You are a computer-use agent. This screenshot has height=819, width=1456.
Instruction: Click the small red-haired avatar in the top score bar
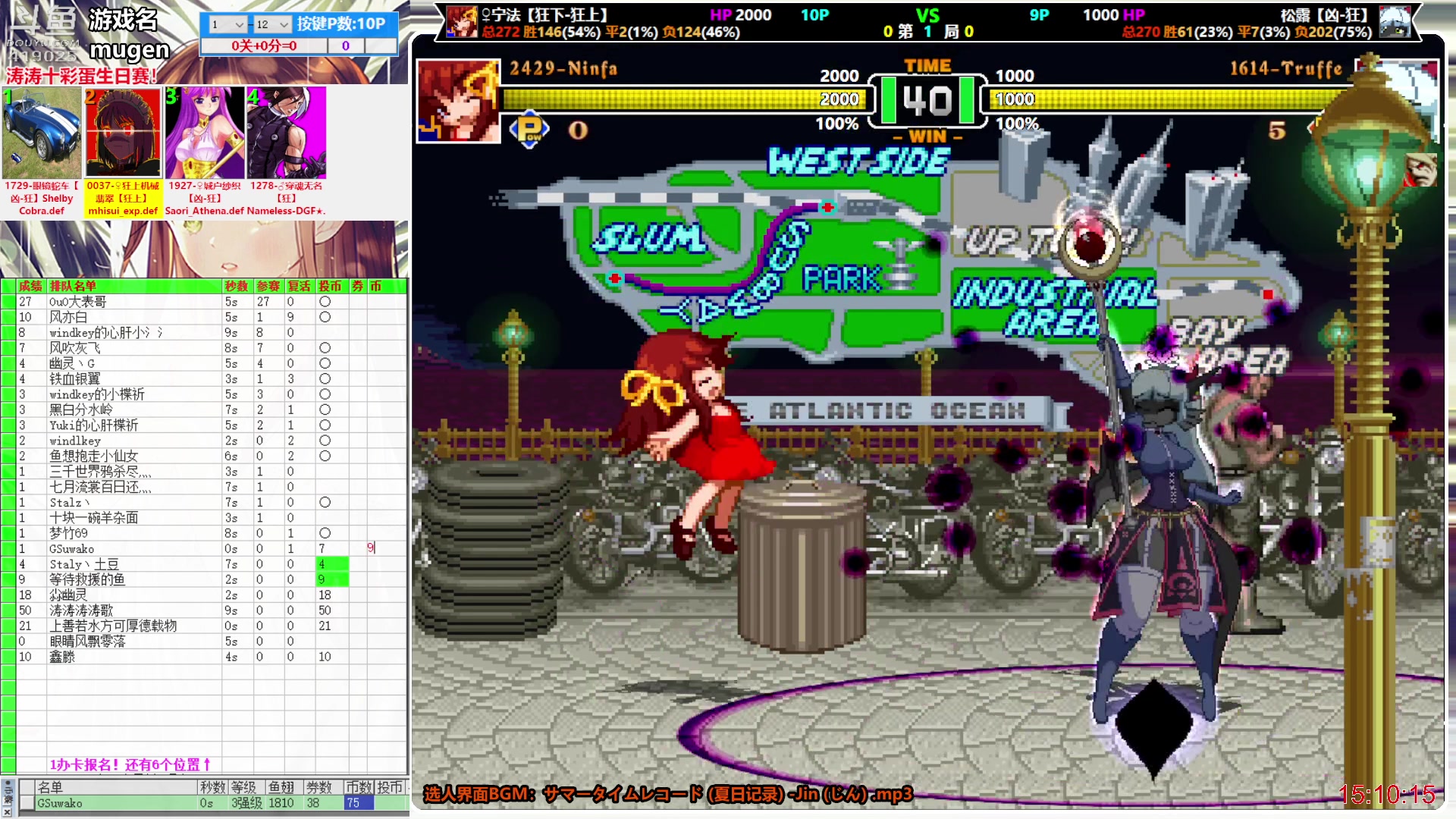coord(463,21)
